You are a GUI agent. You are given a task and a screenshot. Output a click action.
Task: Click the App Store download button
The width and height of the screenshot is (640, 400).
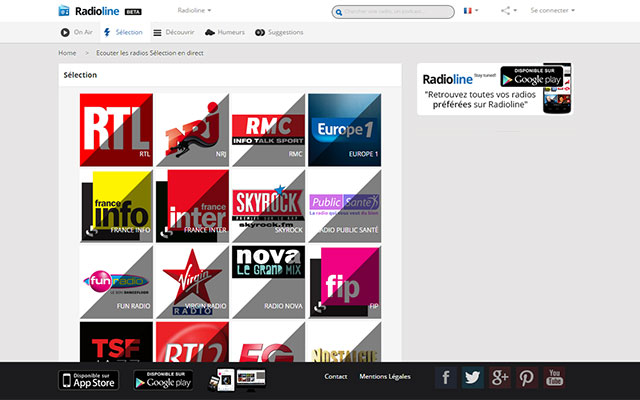pyautogui.click(x=89, y=380)
